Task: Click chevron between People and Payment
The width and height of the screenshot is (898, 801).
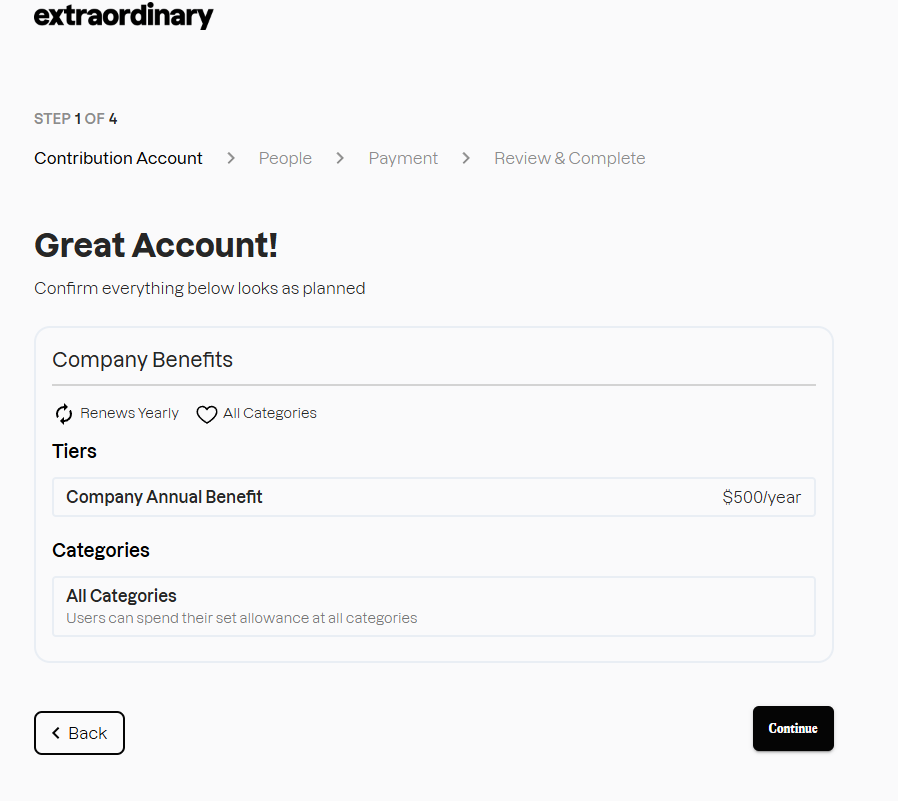Action: pos(340,158)
